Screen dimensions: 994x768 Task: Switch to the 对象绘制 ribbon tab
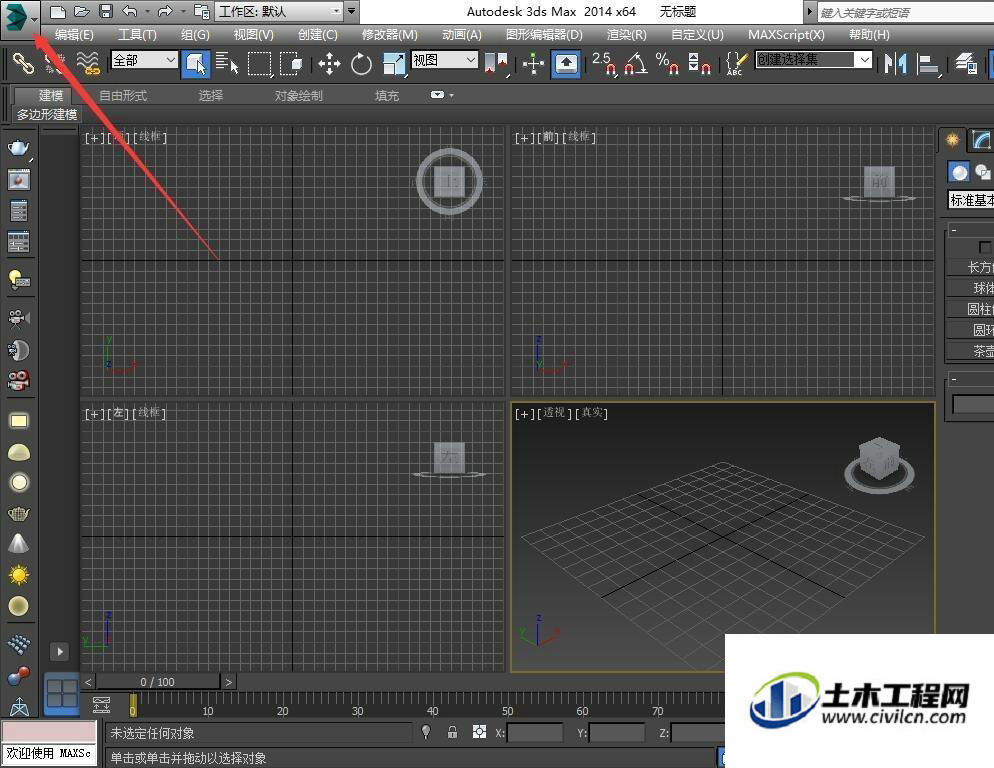pos(299,96)
